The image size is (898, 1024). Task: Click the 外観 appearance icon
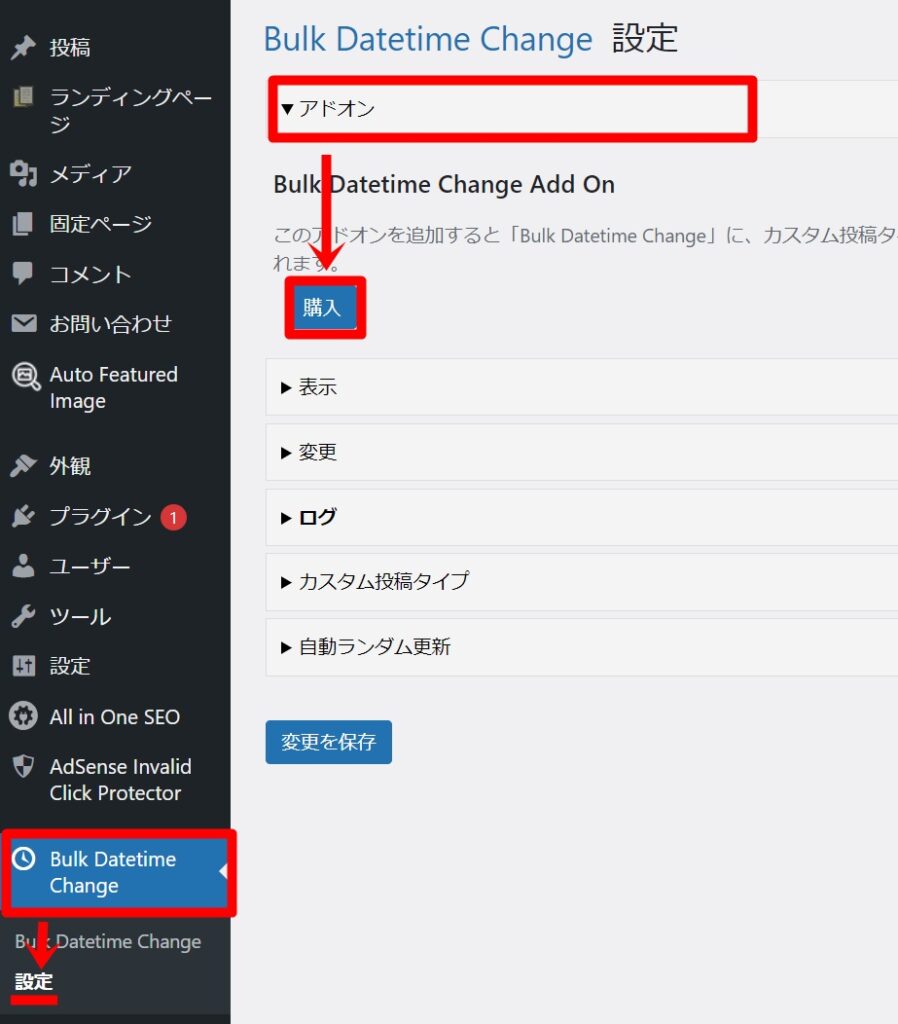click(x=21, y=465)
